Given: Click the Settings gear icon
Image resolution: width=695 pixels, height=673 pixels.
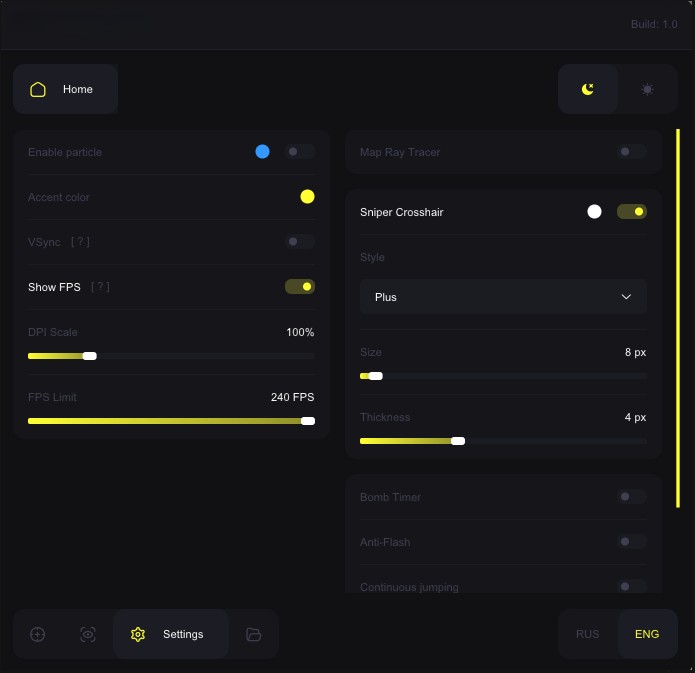Looking at the screenshot, I should (138, 634).
